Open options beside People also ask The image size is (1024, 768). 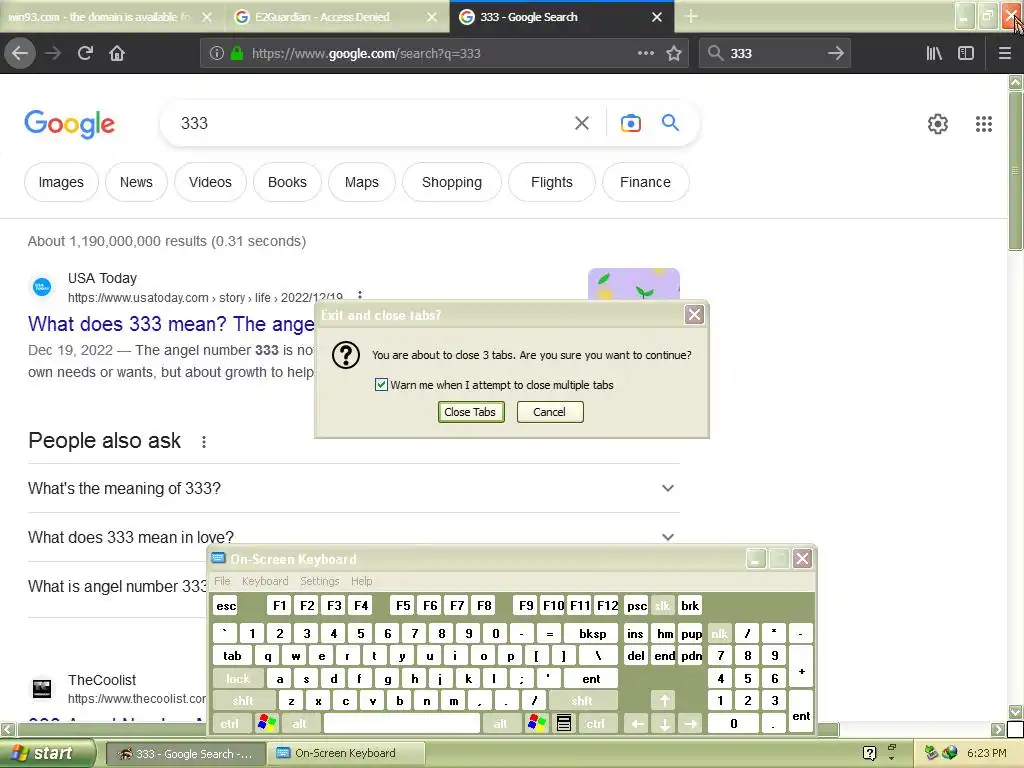tap(204, 442)
